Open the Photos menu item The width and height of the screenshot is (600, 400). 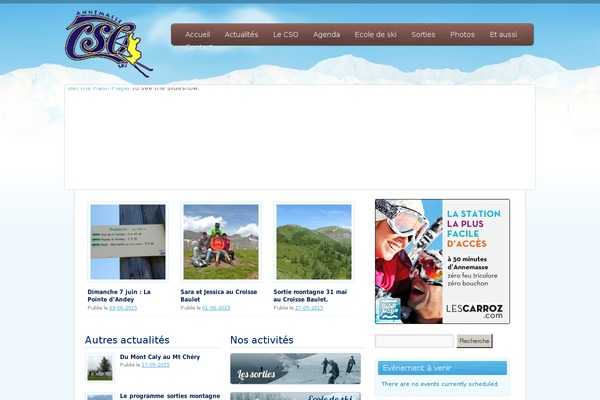click(462, 34)
